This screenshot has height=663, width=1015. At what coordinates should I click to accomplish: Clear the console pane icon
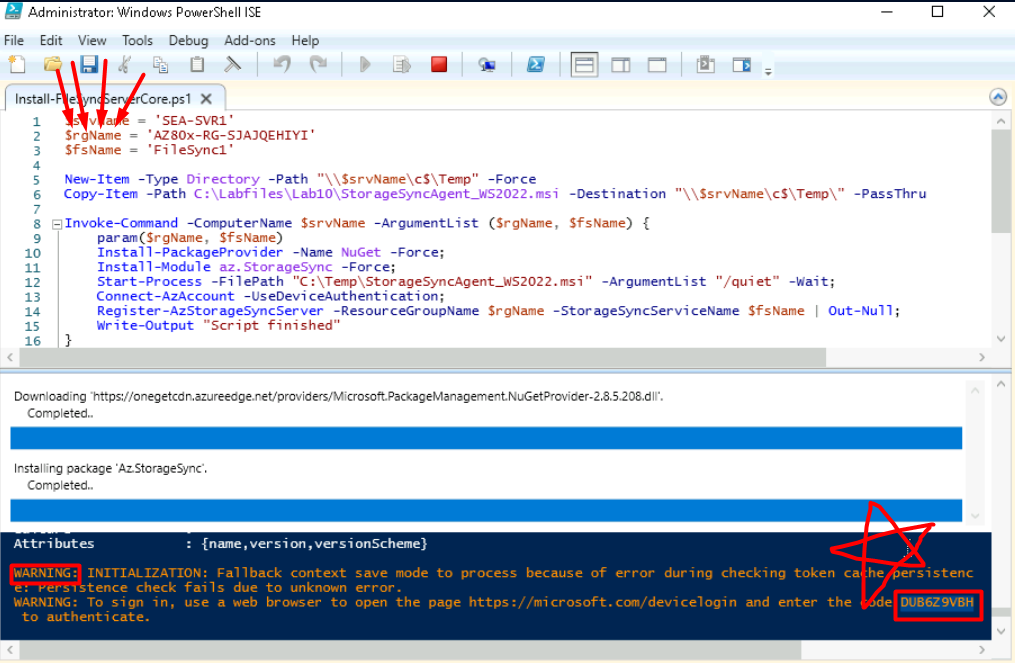pos(232,64)
